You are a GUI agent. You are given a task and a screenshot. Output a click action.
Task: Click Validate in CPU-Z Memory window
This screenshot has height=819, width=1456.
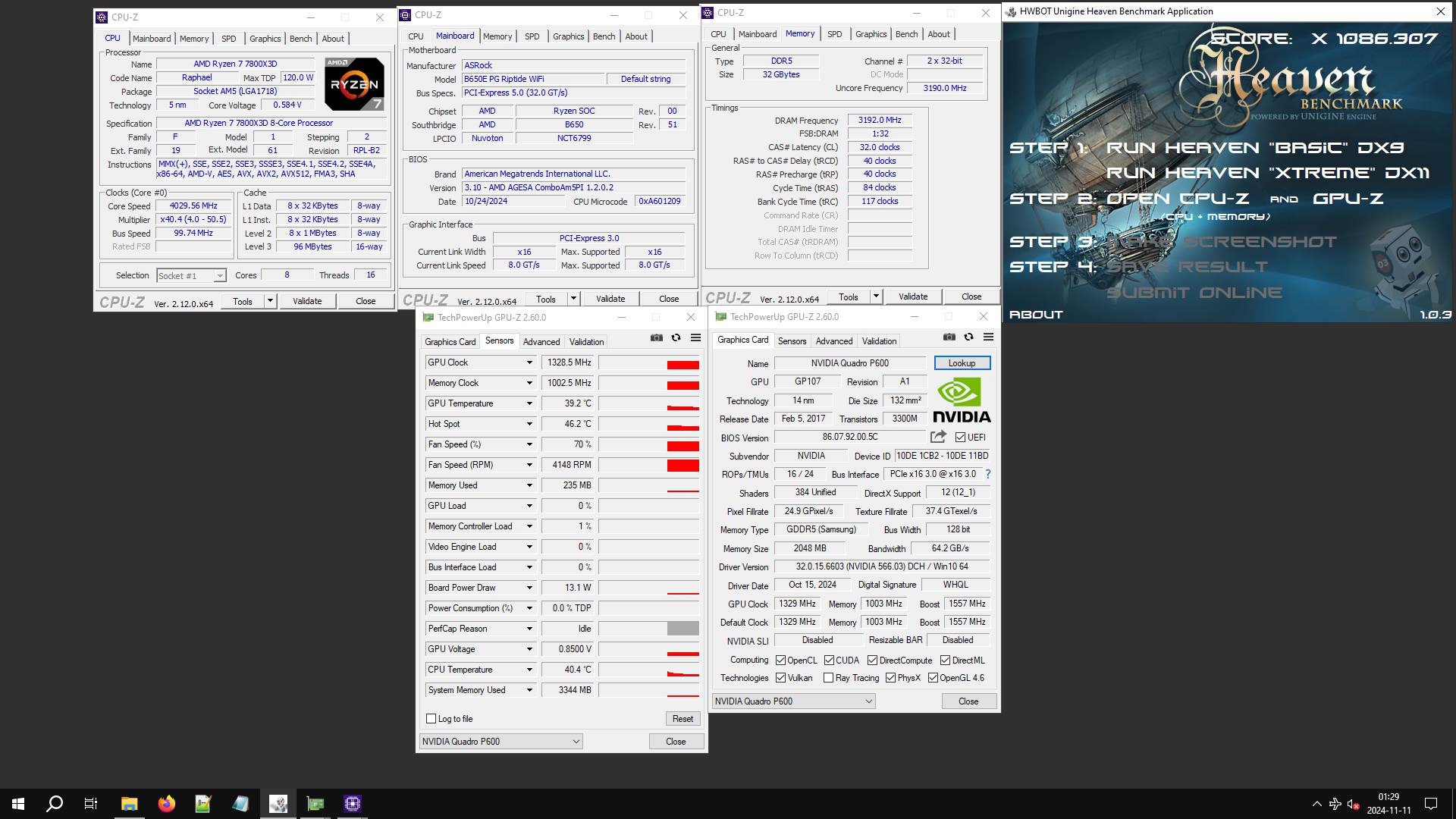[x=913, y=297]
